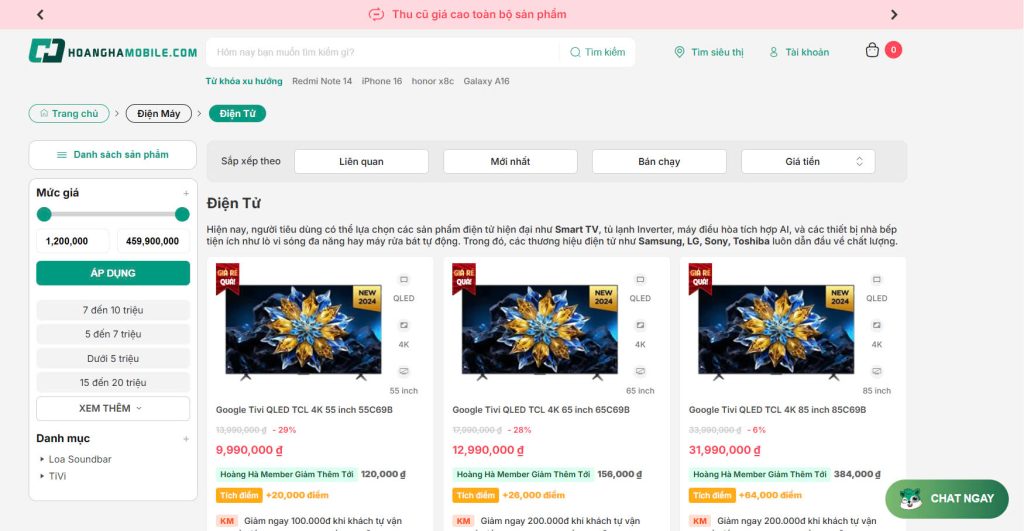Sort by Bán chạy
1024x531 pixels.
tap(659, 161)
